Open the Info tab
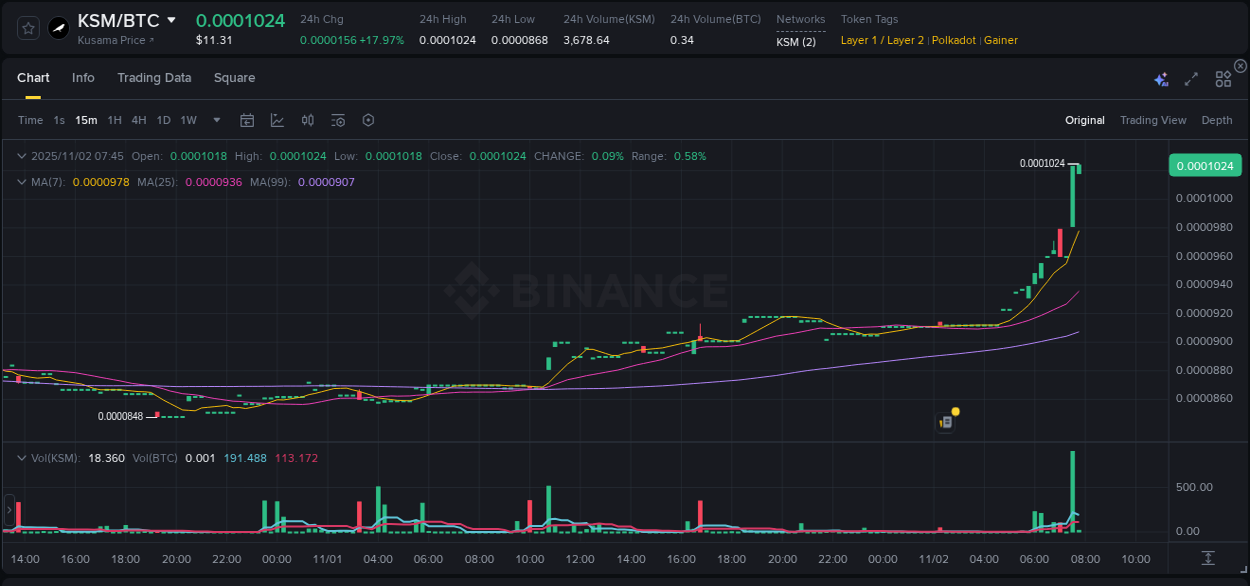 tap(83, 77)
